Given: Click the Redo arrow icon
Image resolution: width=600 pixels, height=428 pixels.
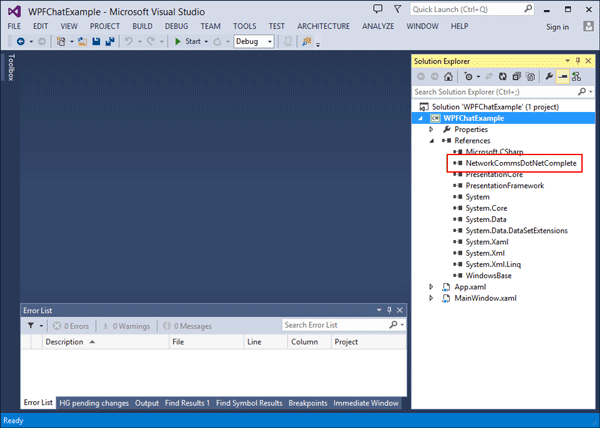Looking at the screenshot, I should pyautogui.click(x=151, y=41).
